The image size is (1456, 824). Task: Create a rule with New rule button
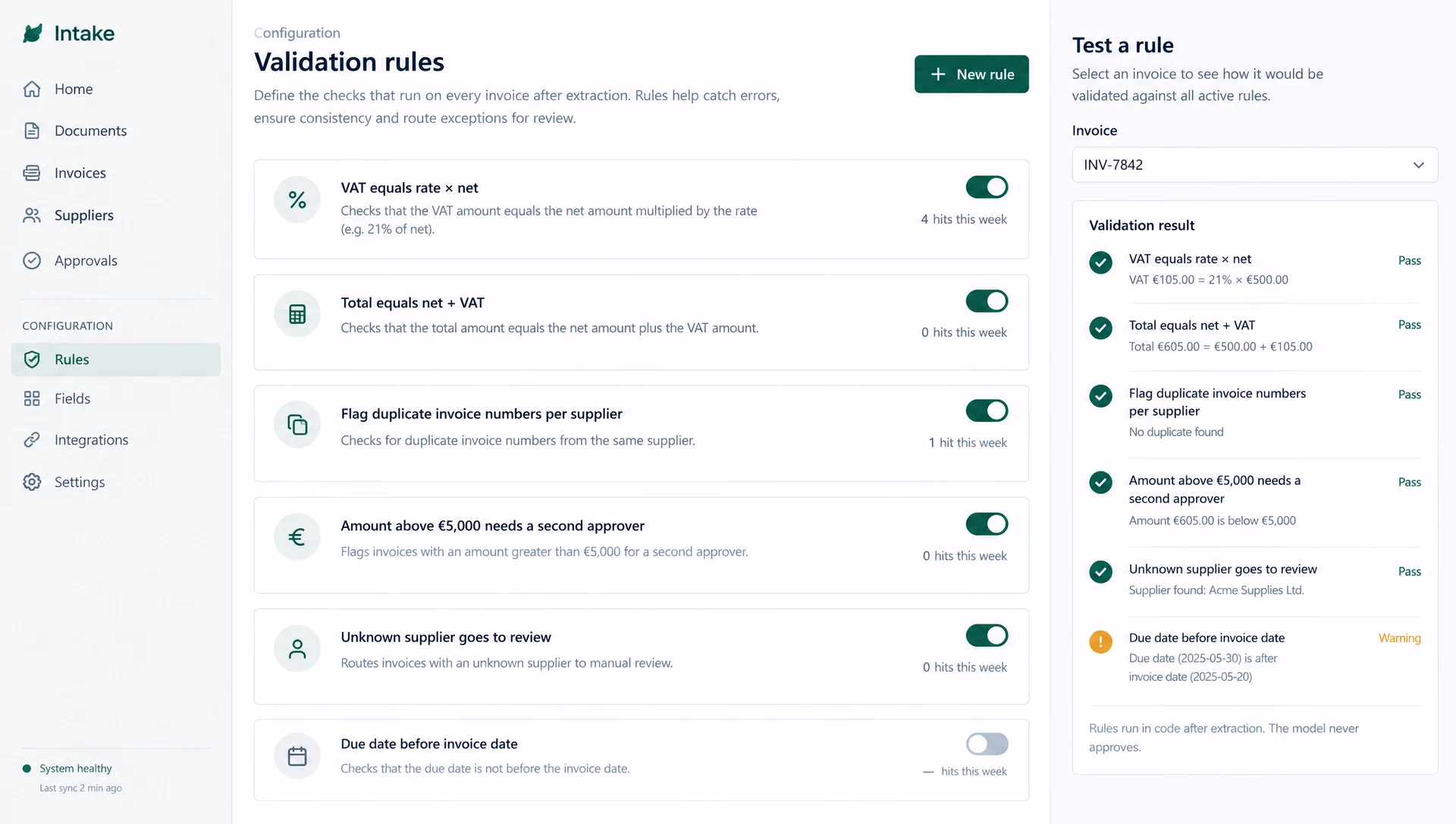click(971, 74)
